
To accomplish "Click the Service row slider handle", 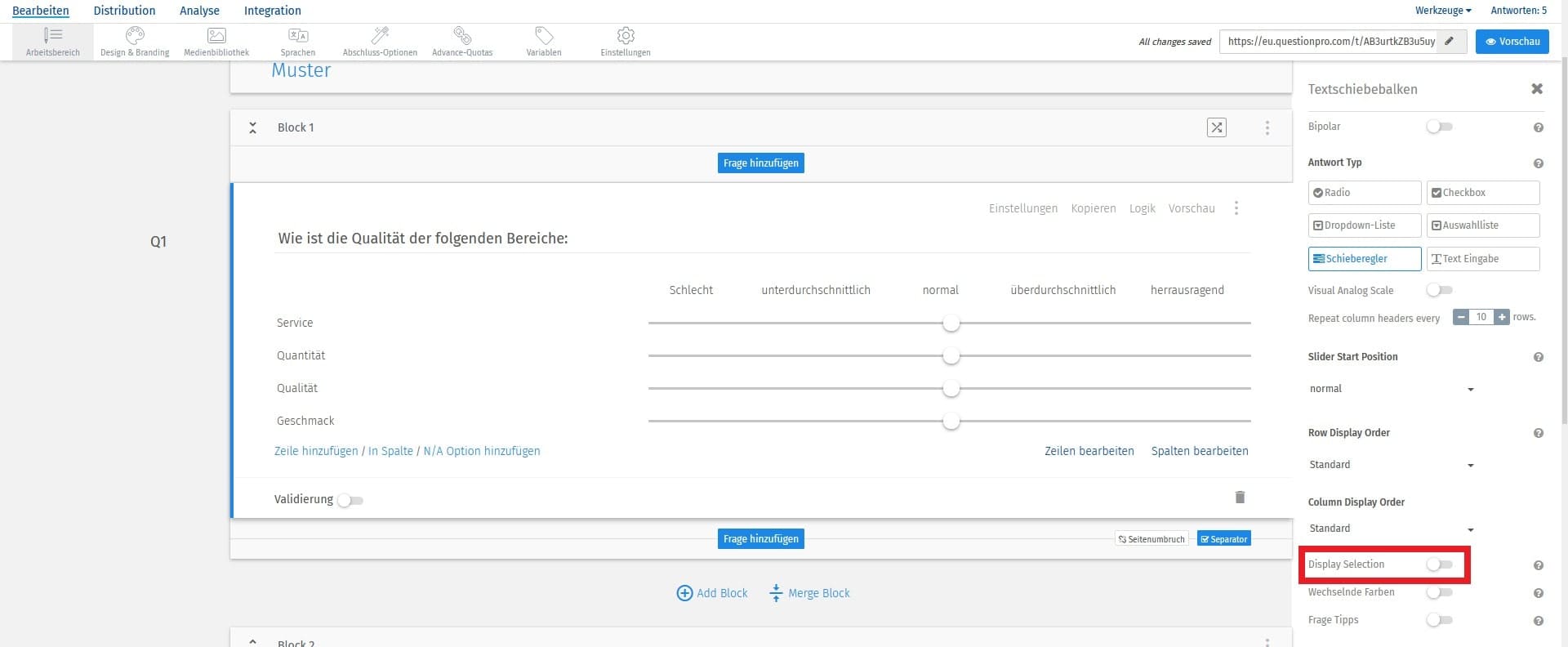I will coord(951,323).
